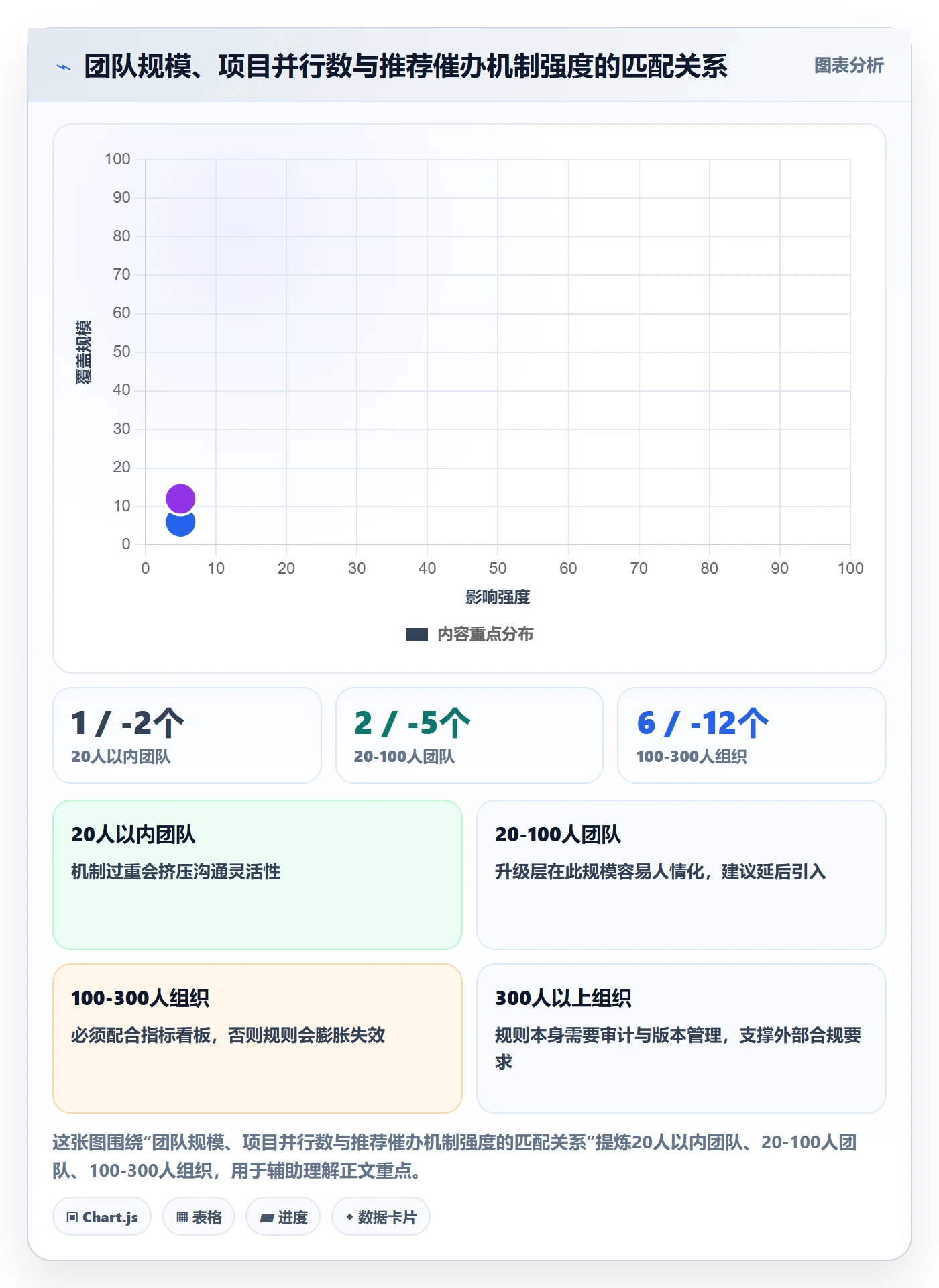Click the 进度 tag chip
Screen dimensions: 939x1288
(x=283, y=1217)
